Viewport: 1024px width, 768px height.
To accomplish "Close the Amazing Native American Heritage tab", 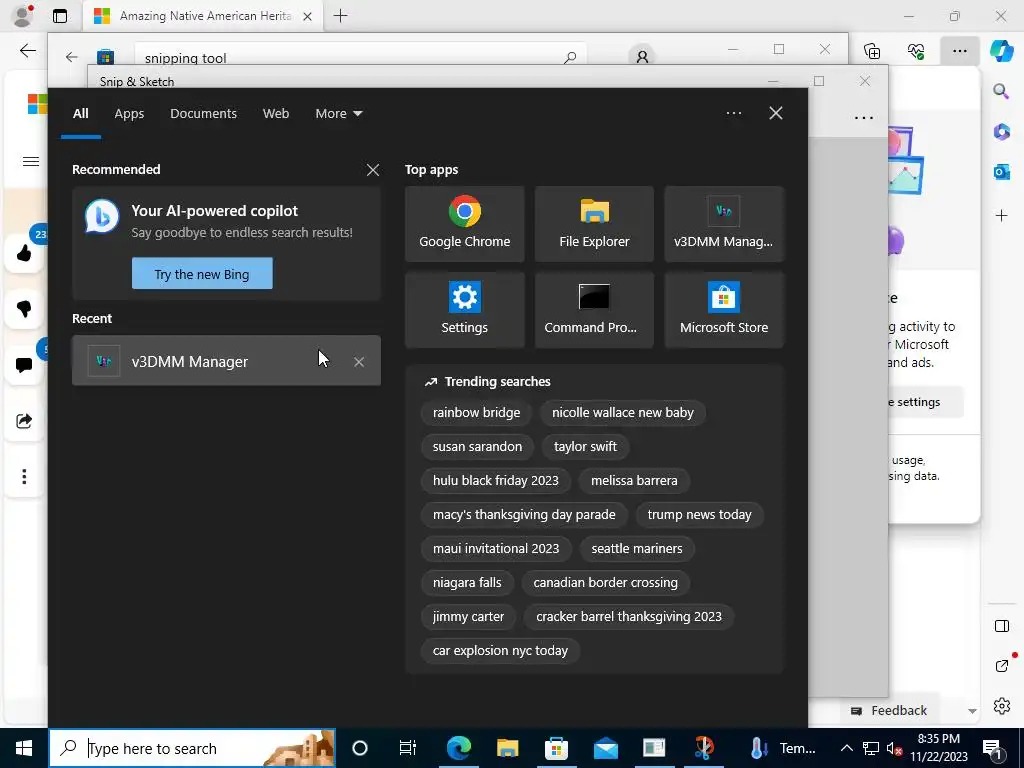I will tap(307, 16).
